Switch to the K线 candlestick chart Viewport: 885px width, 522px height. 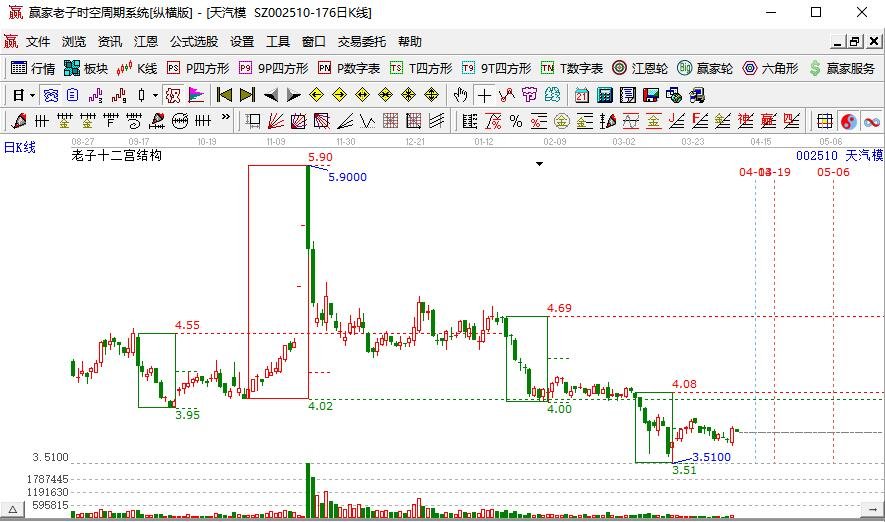point(137,68)
